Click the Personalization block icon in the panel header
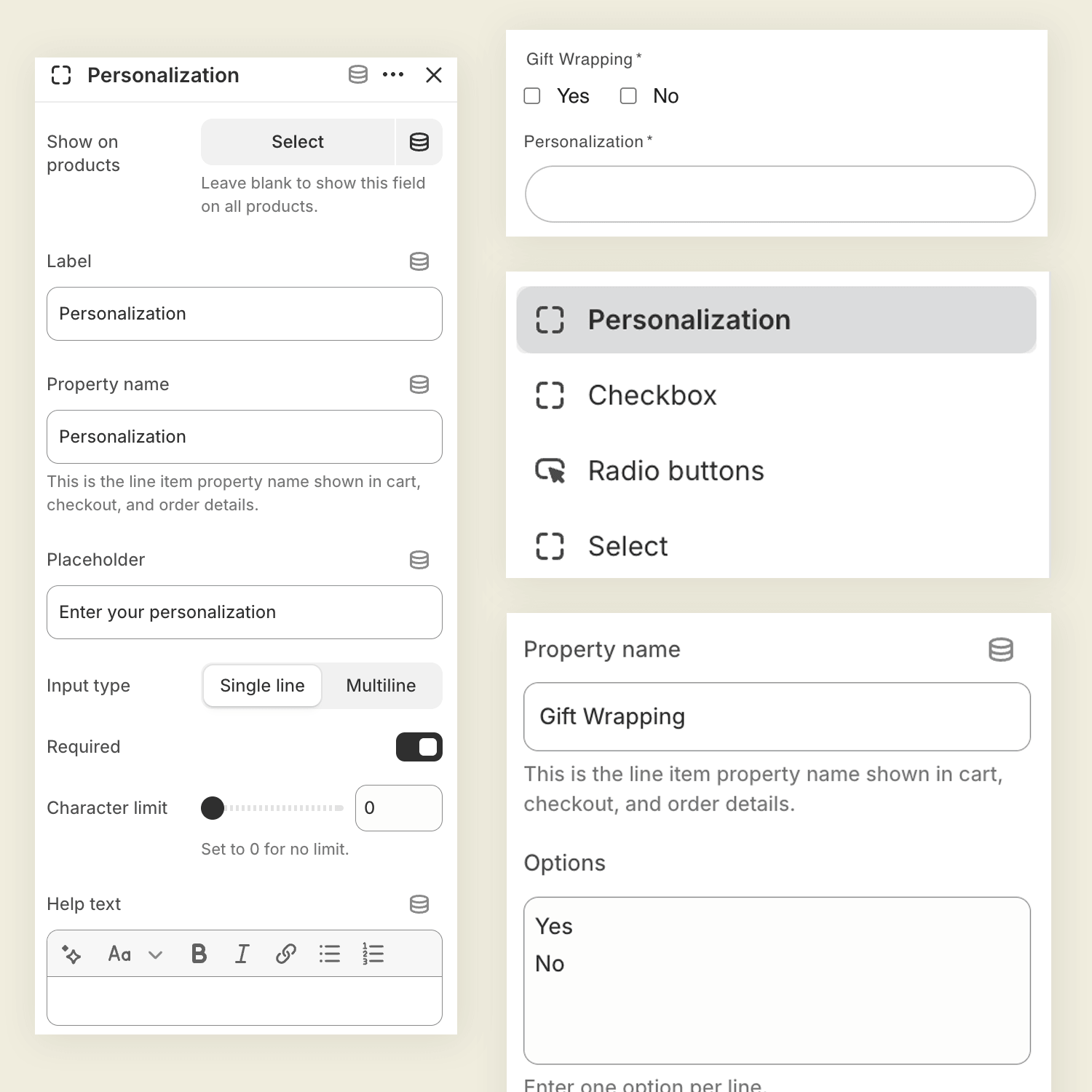 pos(61,75)
